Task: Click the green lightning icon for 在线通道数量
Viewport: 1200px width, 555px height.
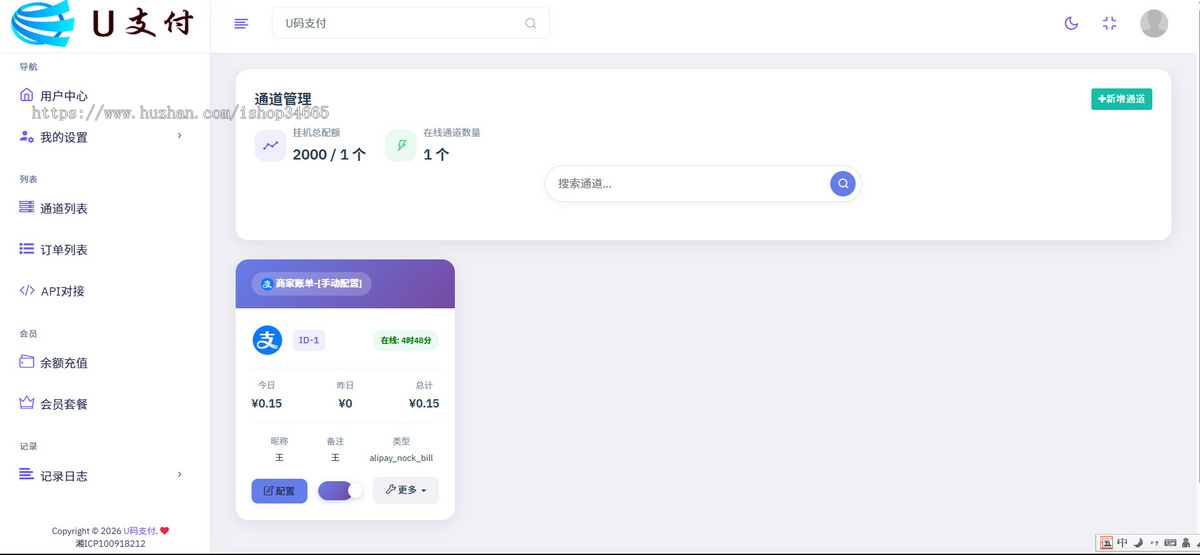Action: 401,145
